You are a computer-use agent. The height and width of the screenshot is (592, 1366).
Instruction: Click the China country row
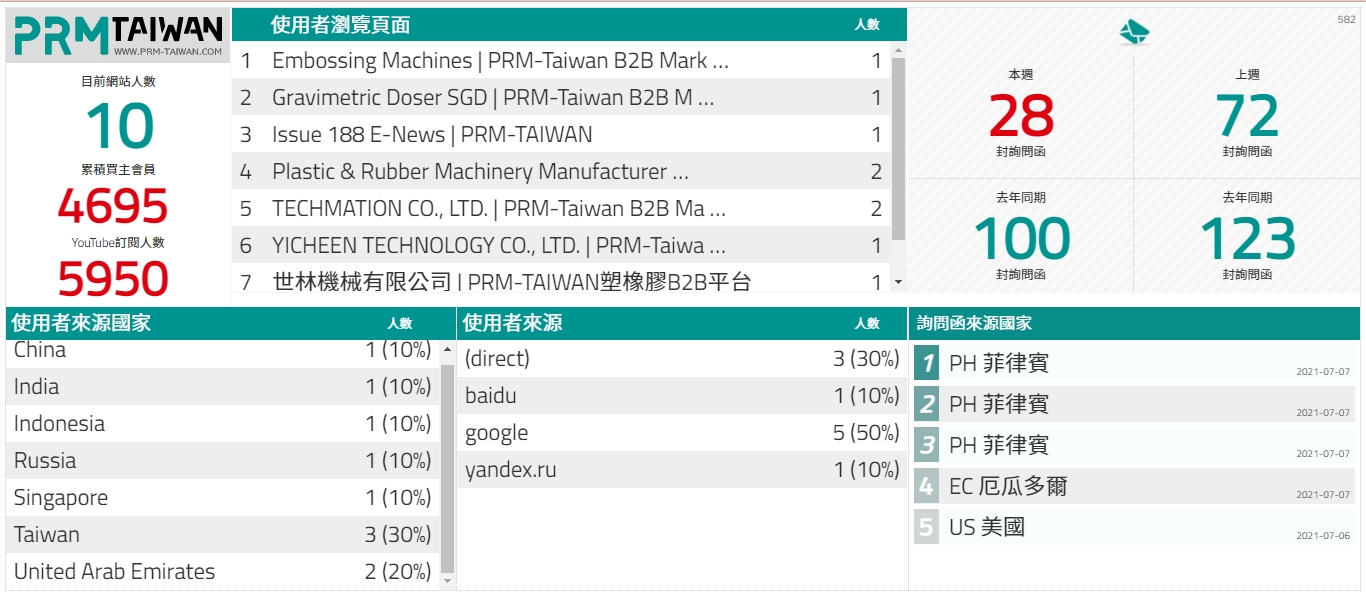(223, 352)
